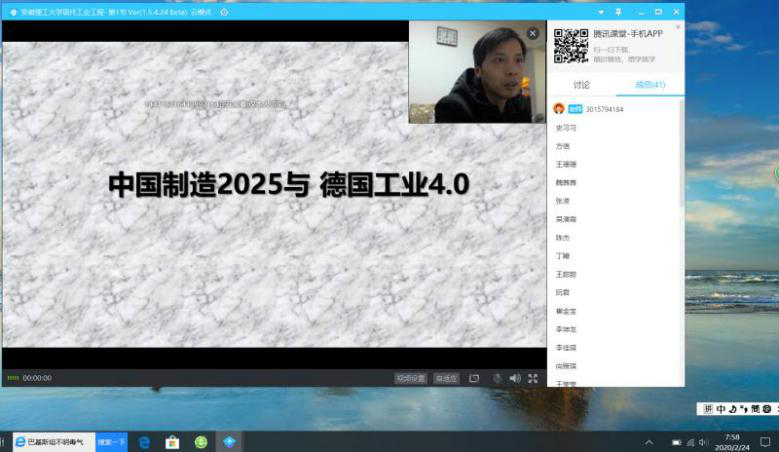Viewport: 779px width, 452px height.
Task: Open Internet Explorer from the taskbar
Action: (x=144, y=441)
